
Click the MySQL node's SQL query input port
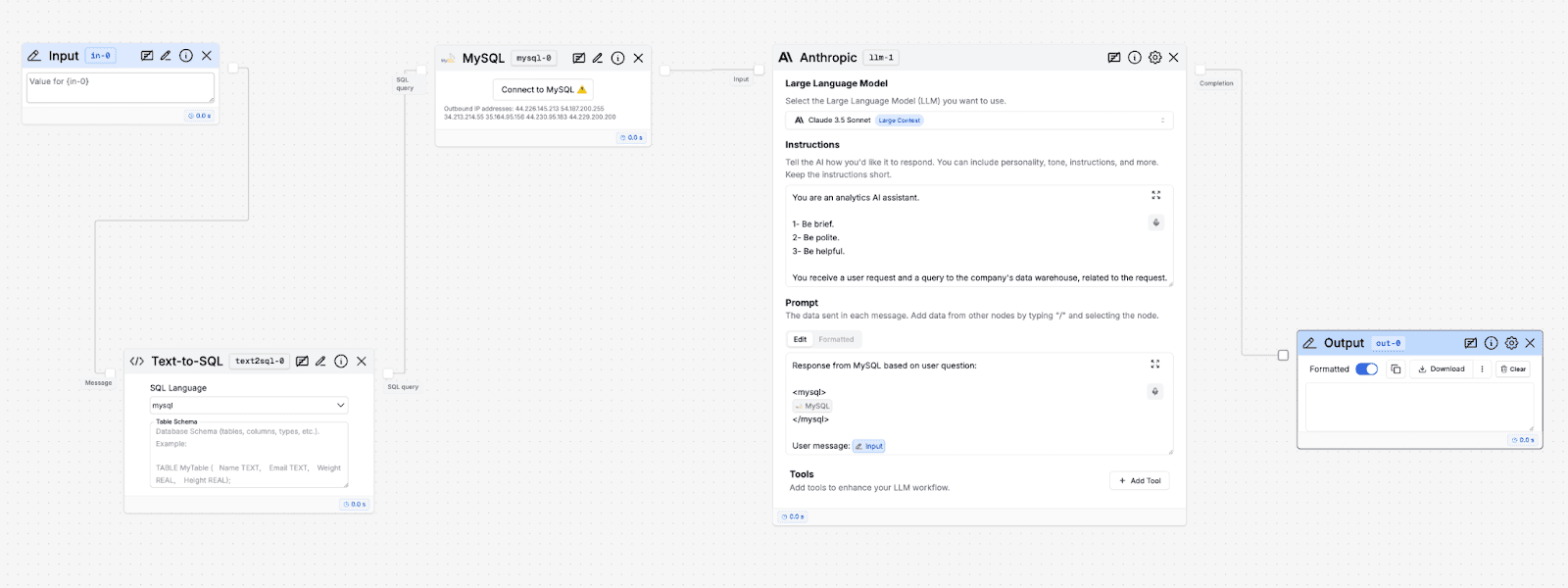pos(421,71)
